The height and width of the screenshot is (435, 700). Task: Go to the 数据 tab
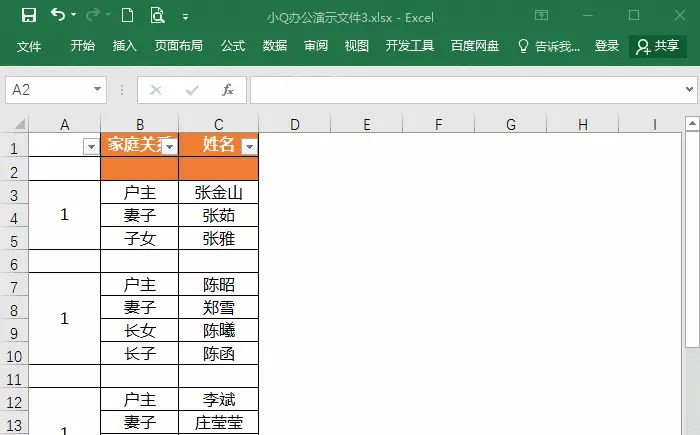click(275, 46)
